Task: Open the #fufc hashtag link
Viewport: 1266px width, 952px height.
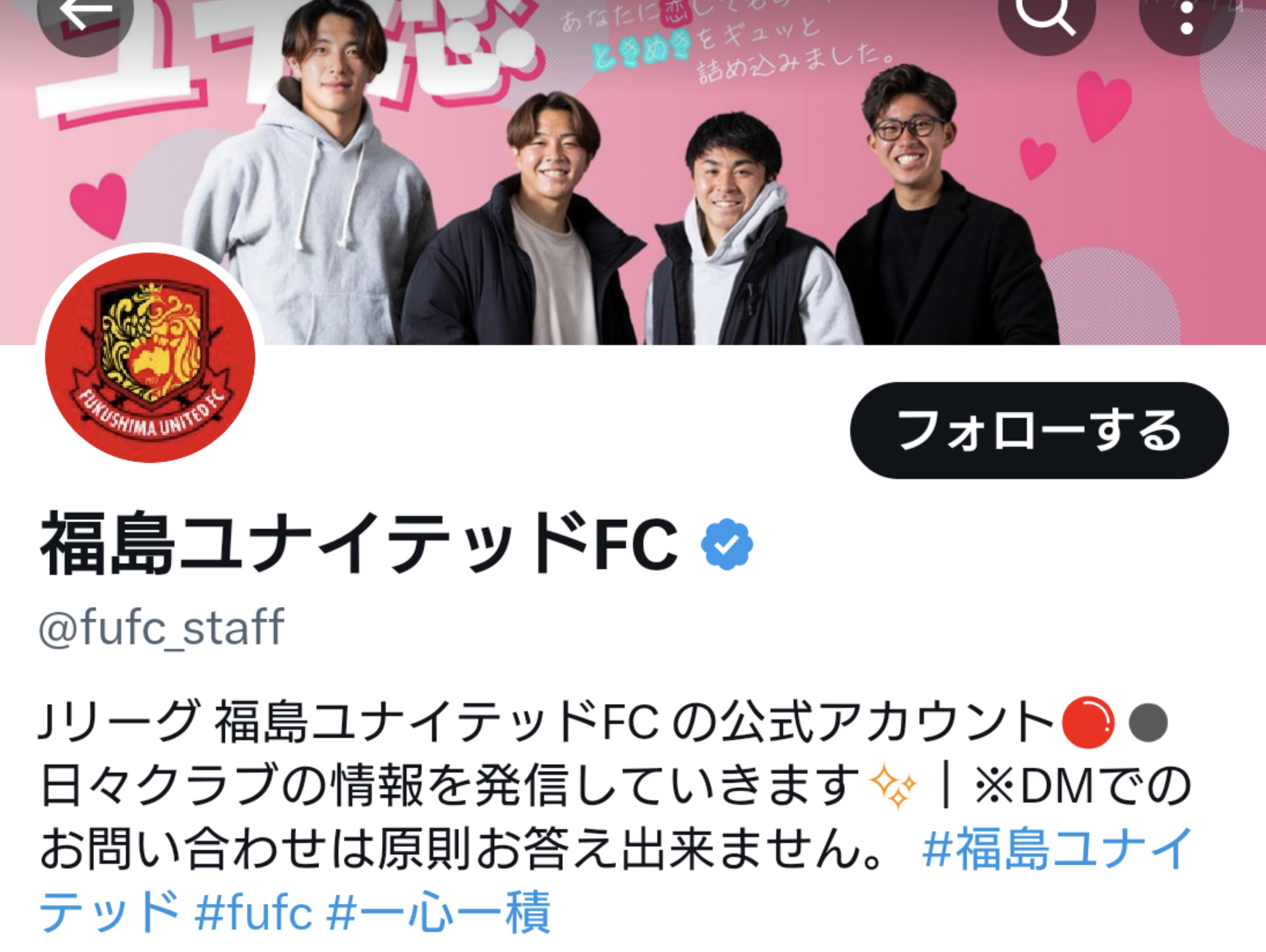Action: pyautogui.click(x=253, y=912)
